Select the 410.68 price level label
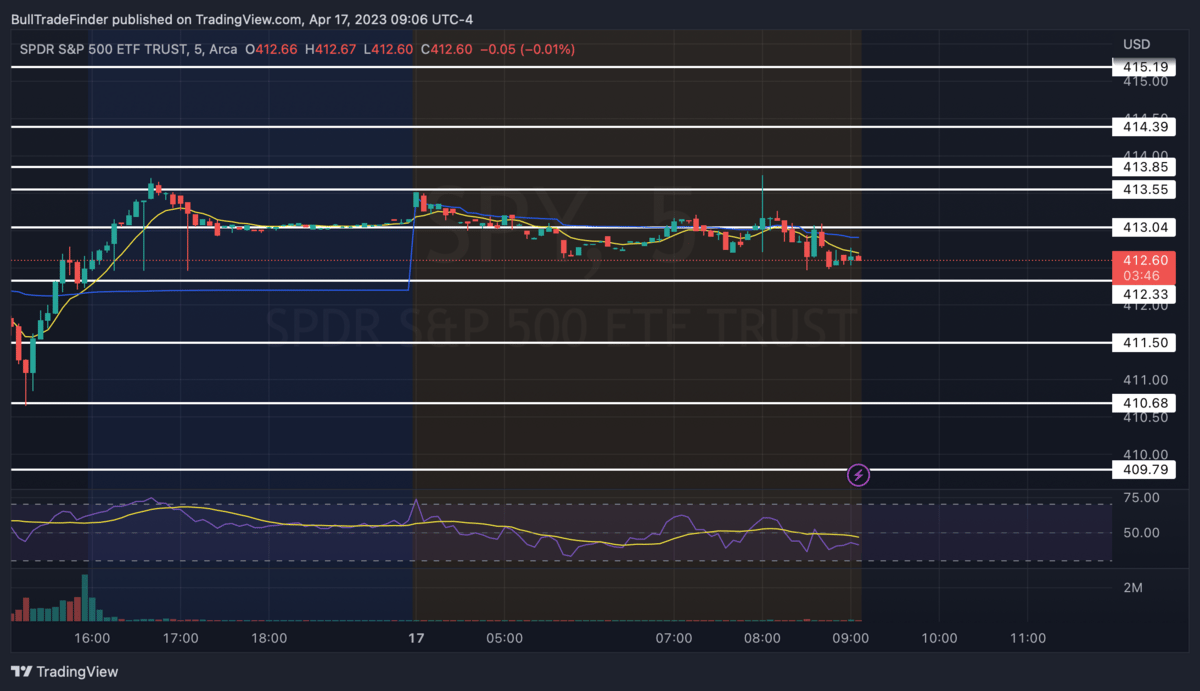1200x691 pixels. point(1146,403)
